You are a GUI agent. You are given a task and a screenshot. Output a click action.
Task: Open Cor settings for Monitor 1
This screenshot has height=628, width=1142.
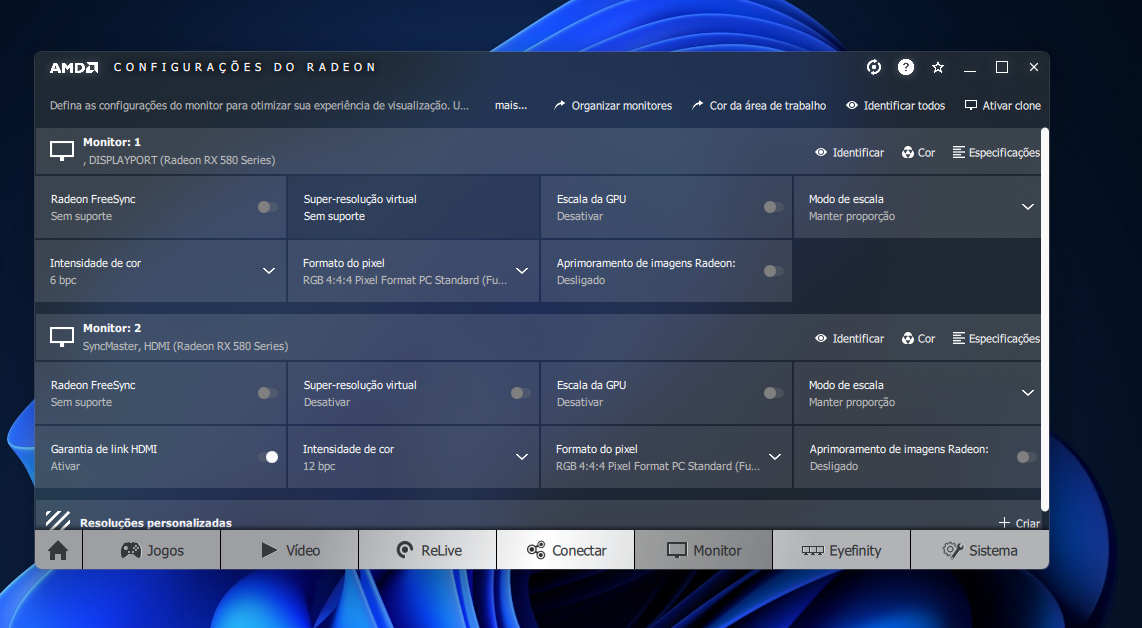click(918, 152)
